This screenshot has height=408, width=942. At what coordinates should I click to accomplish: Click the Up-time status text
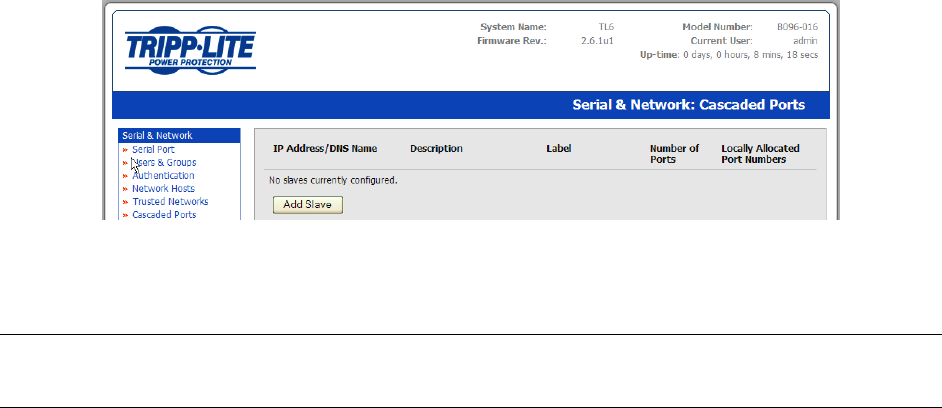pyautogui.click(x=729, y=55)
